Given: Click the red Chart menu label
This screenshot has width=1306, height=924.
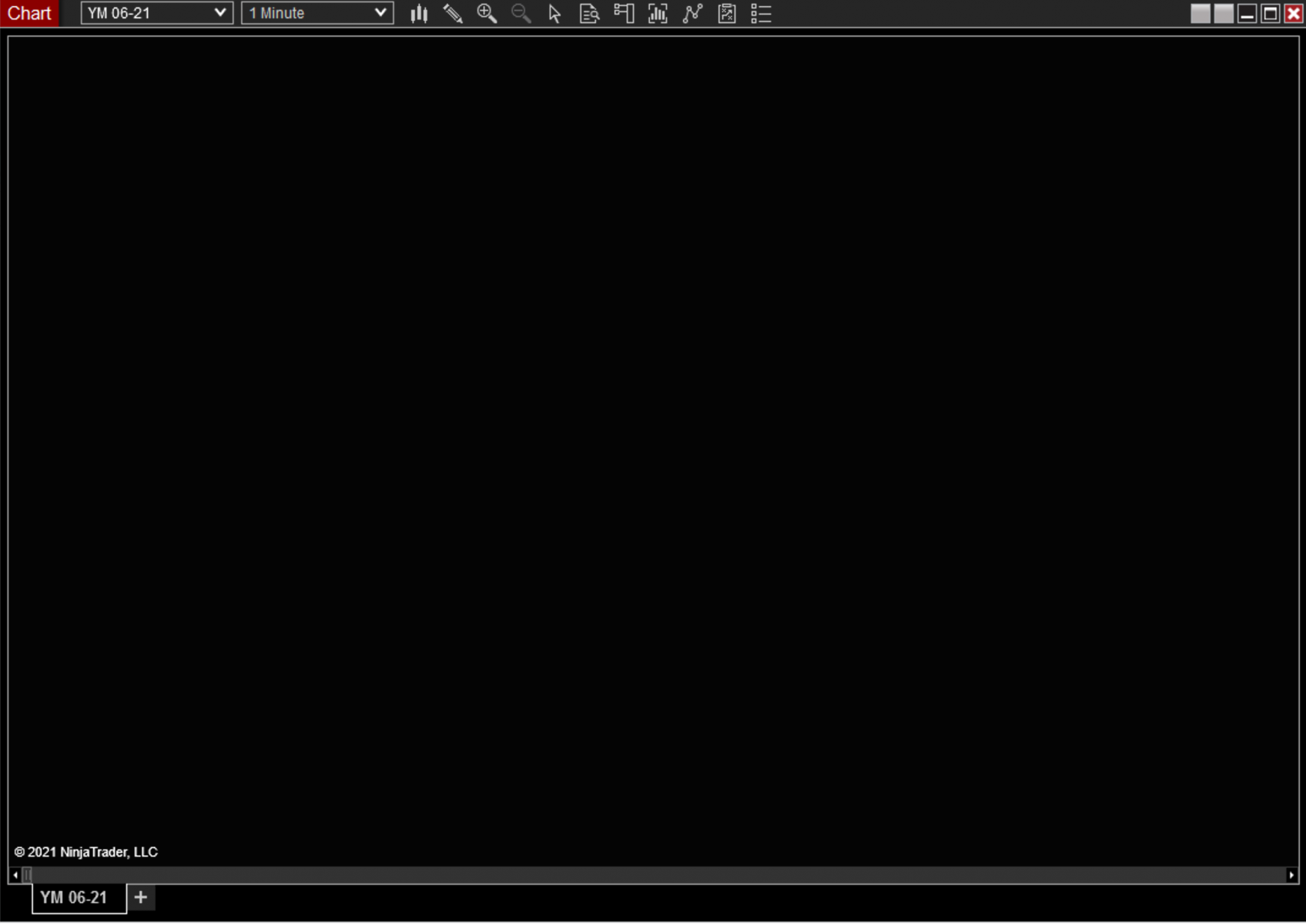Looking at the screenshot, I should [29, 12].
